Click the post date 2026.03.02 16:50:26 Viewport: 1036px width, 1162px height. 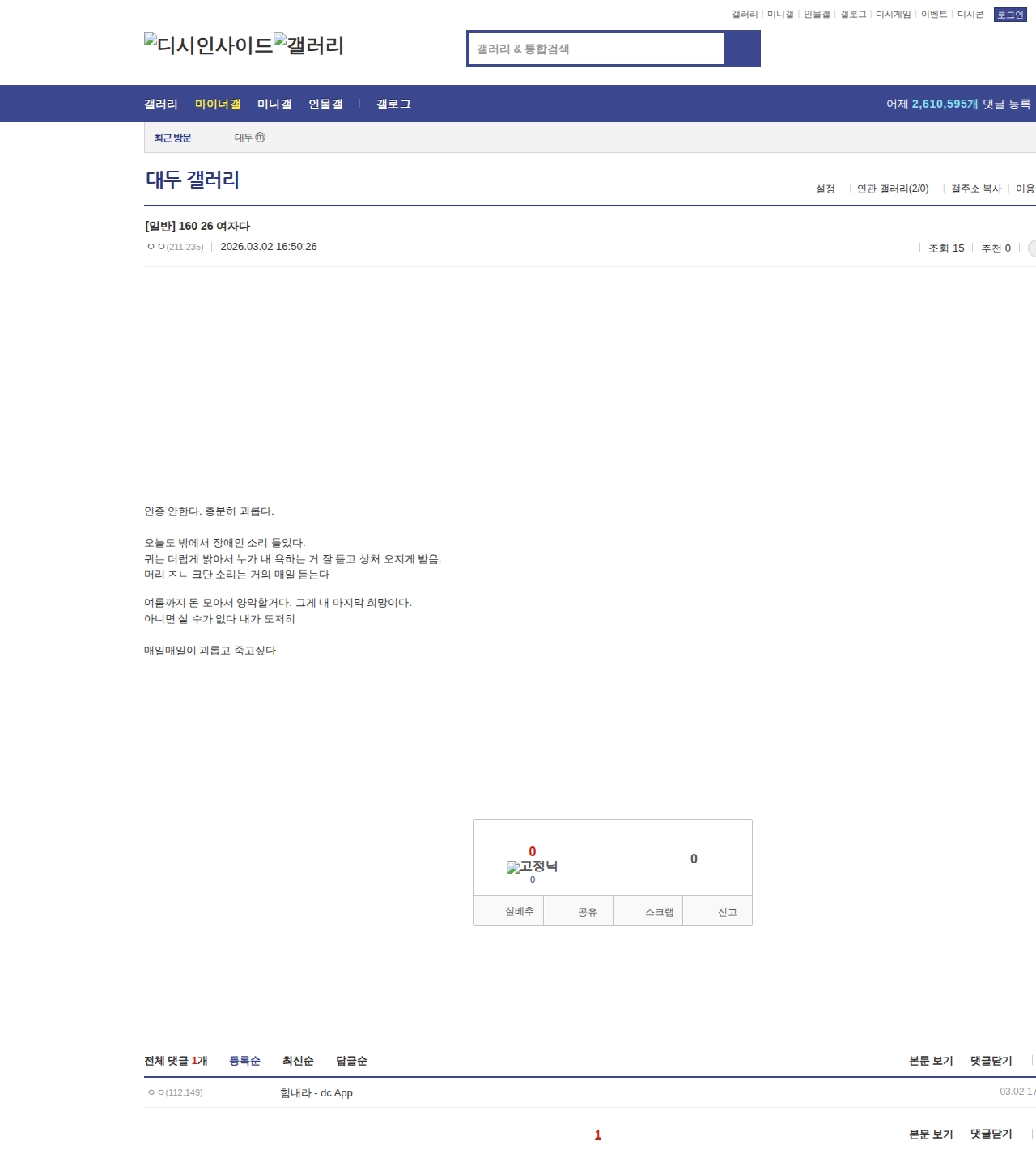pyautogui.click(x=269, y=247)
